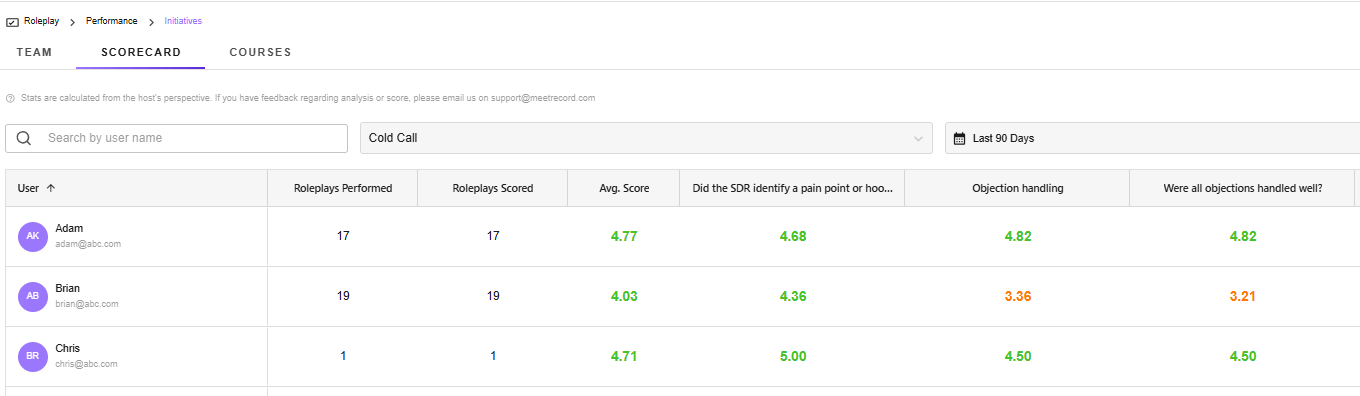
Task: Open the Last 90 Days date range
Action: [x=1152, y=138]
